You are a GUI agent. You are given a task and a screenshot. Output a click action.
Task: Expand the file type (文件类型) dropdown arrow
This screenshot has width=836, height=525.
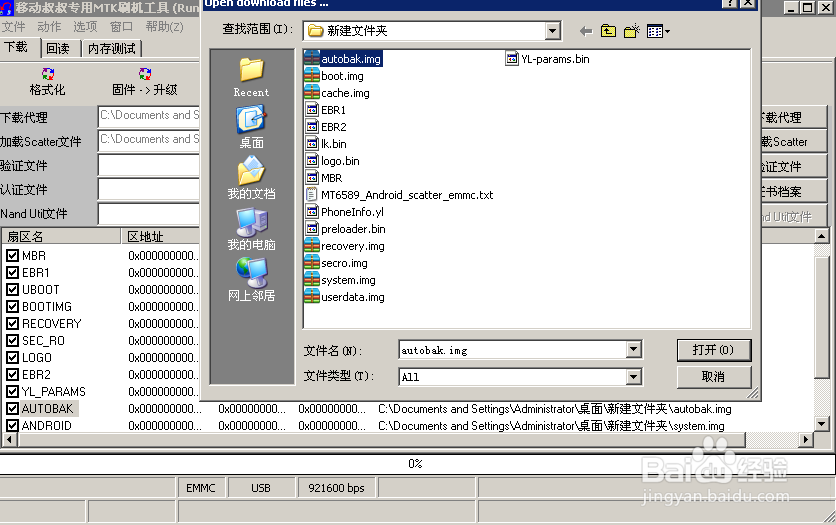pyautogui.click(x=633, y=377)
